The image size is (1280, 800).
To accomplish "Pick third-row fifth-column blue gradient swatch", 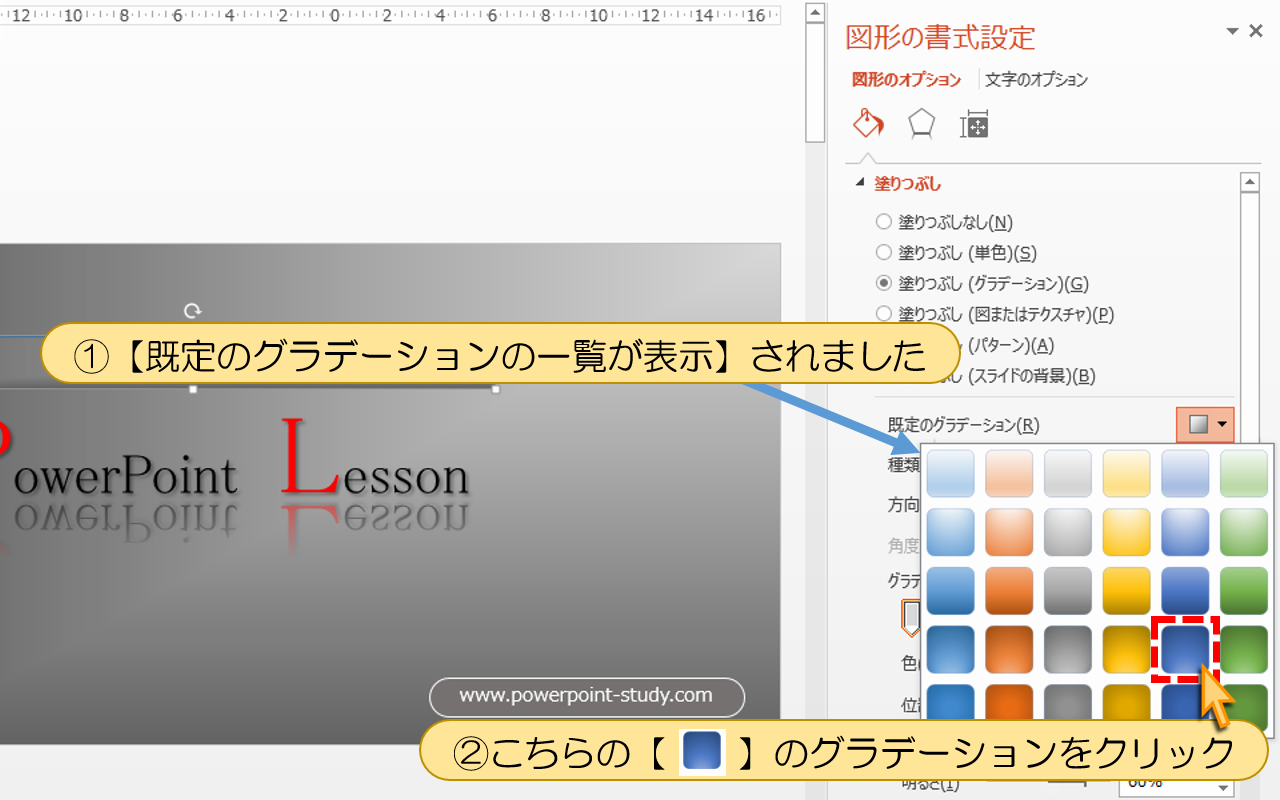I will pos(1185,591).
